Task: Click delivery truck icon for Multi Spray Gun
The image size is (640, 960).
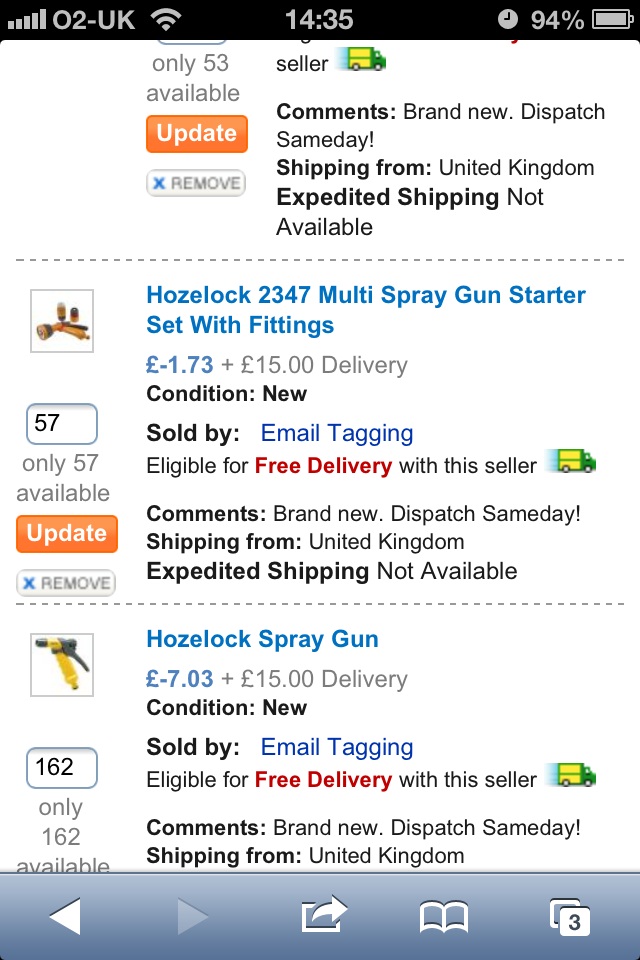Action: (575, 463)
